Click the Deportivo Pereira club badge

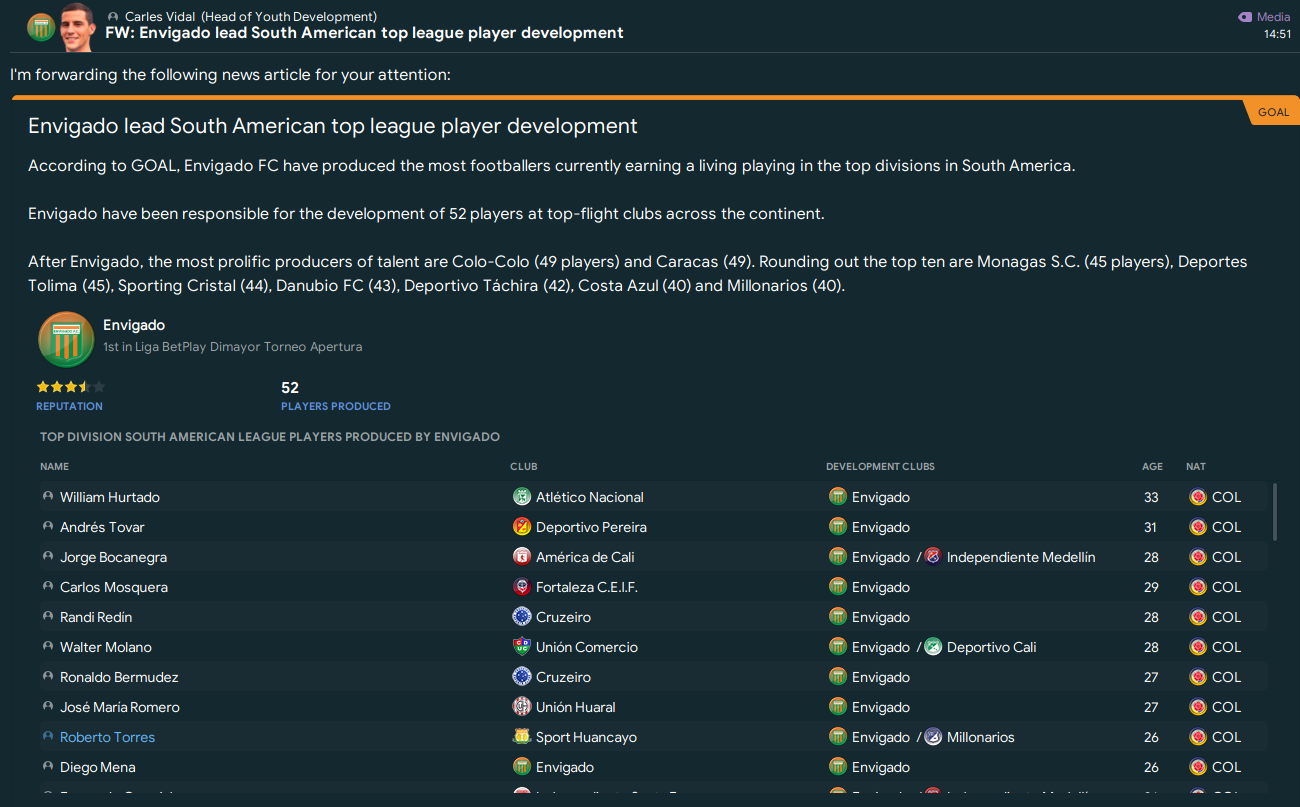click(x=521, y=527)
